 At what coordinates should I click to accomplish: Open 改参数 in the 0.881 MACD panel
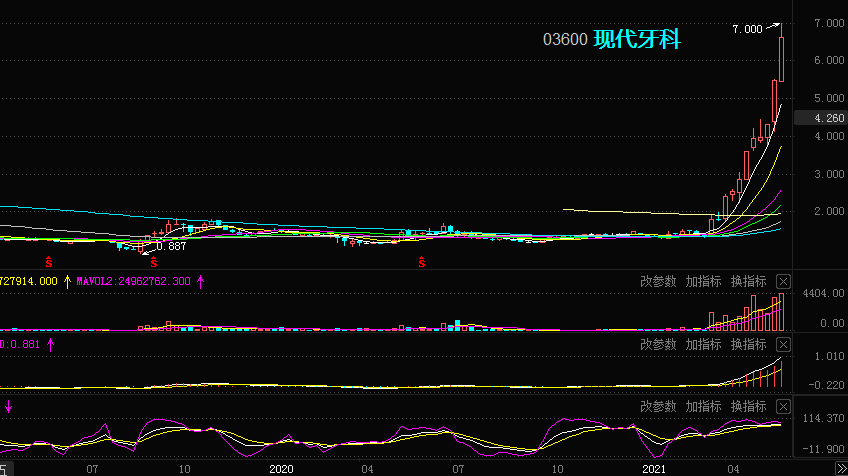658,345
